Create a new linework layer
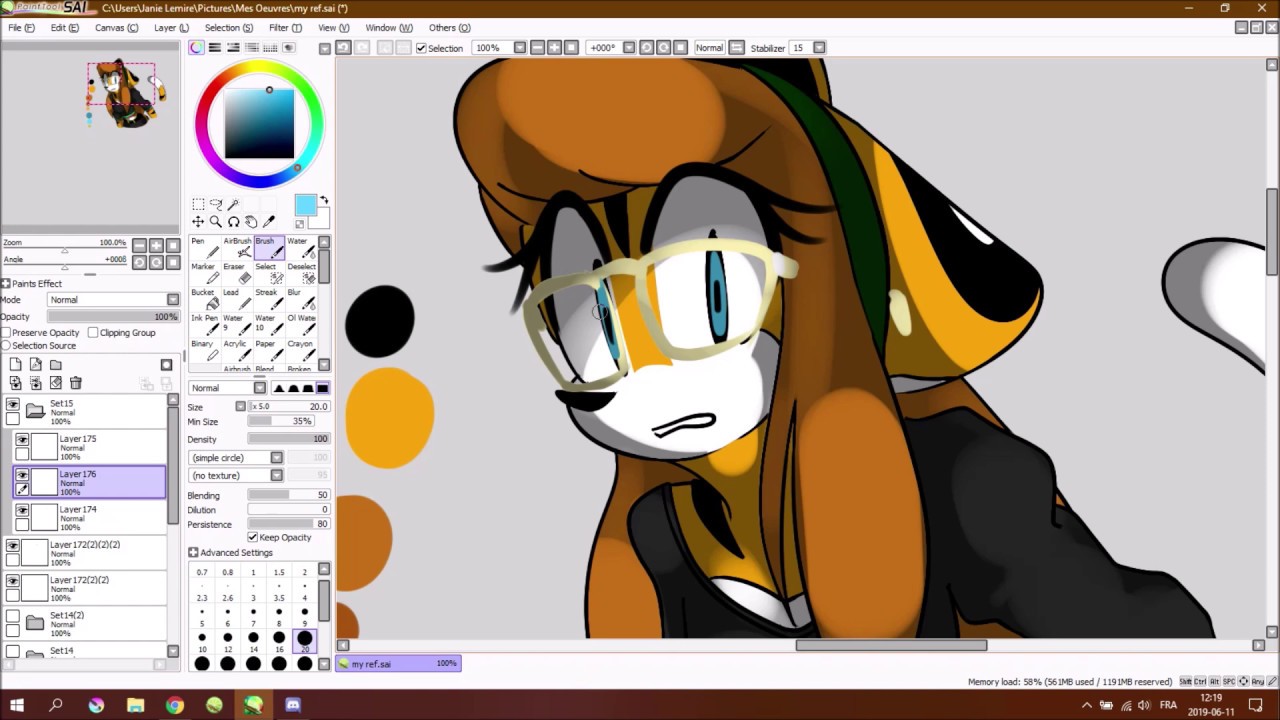Image resolution: width=1280 pixels, height=720 pixels. click(x=36, y=365)
